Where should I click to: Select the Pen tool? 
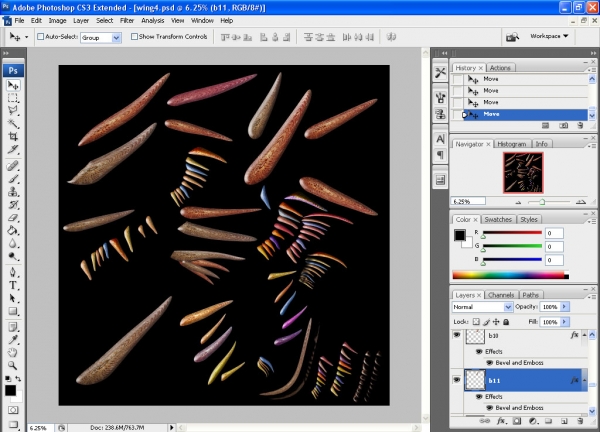tap(13, 272)
